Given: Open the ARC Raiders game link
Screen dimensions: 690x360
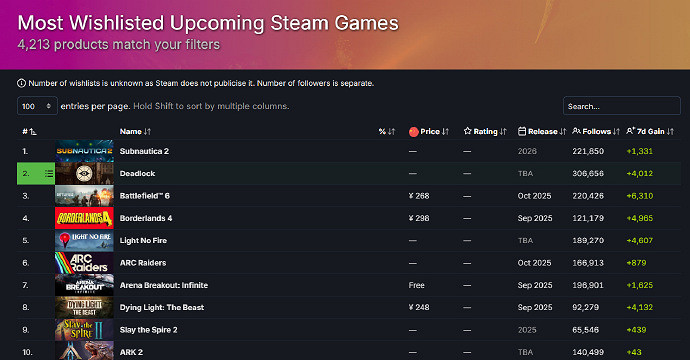Looking at the screenshot, I should [x=143, y=263].
